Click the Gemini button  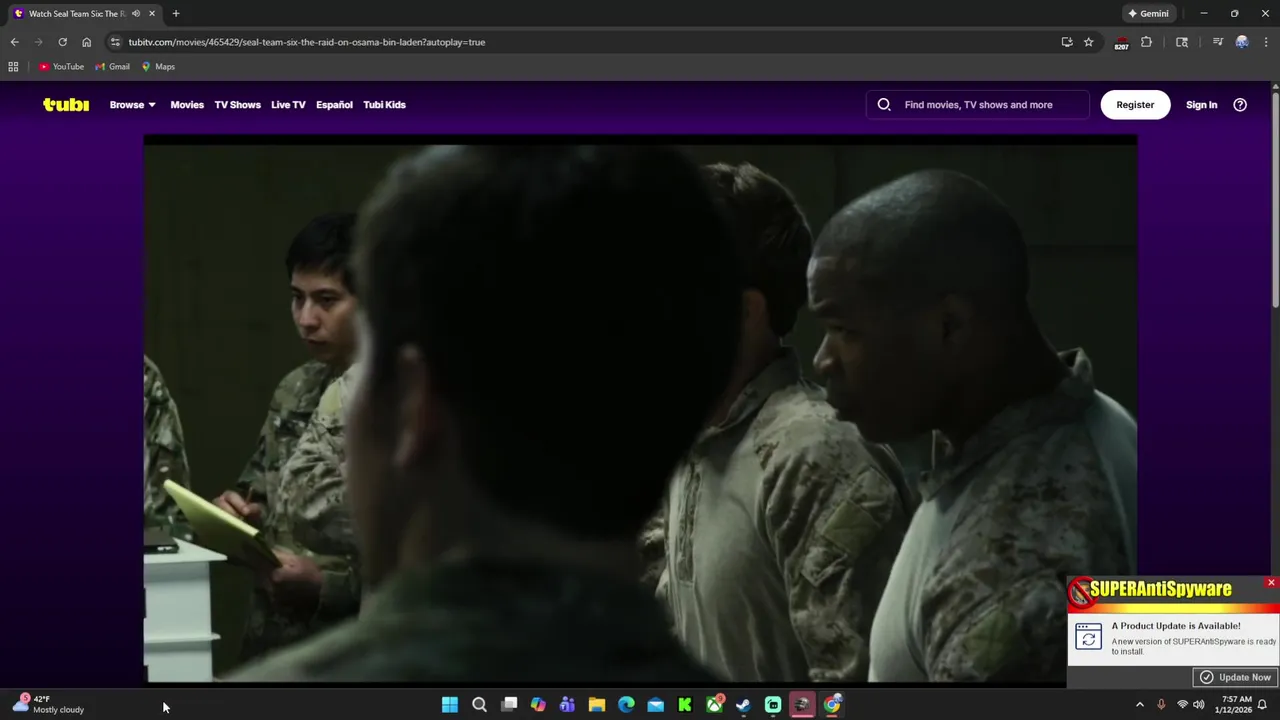[1148, 14]
